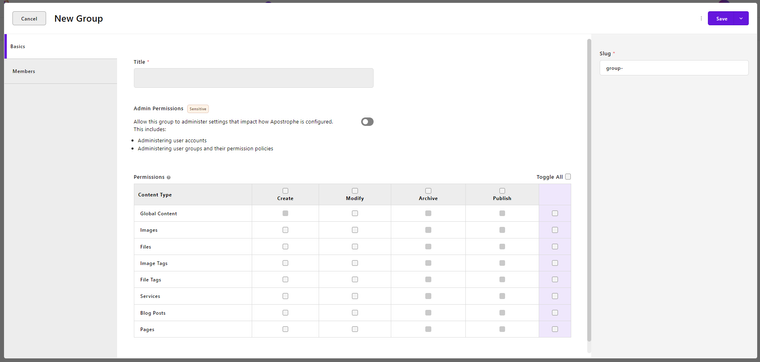Click the Permissions info help icon
Screen dimensions: 760x362
point(168,177)
